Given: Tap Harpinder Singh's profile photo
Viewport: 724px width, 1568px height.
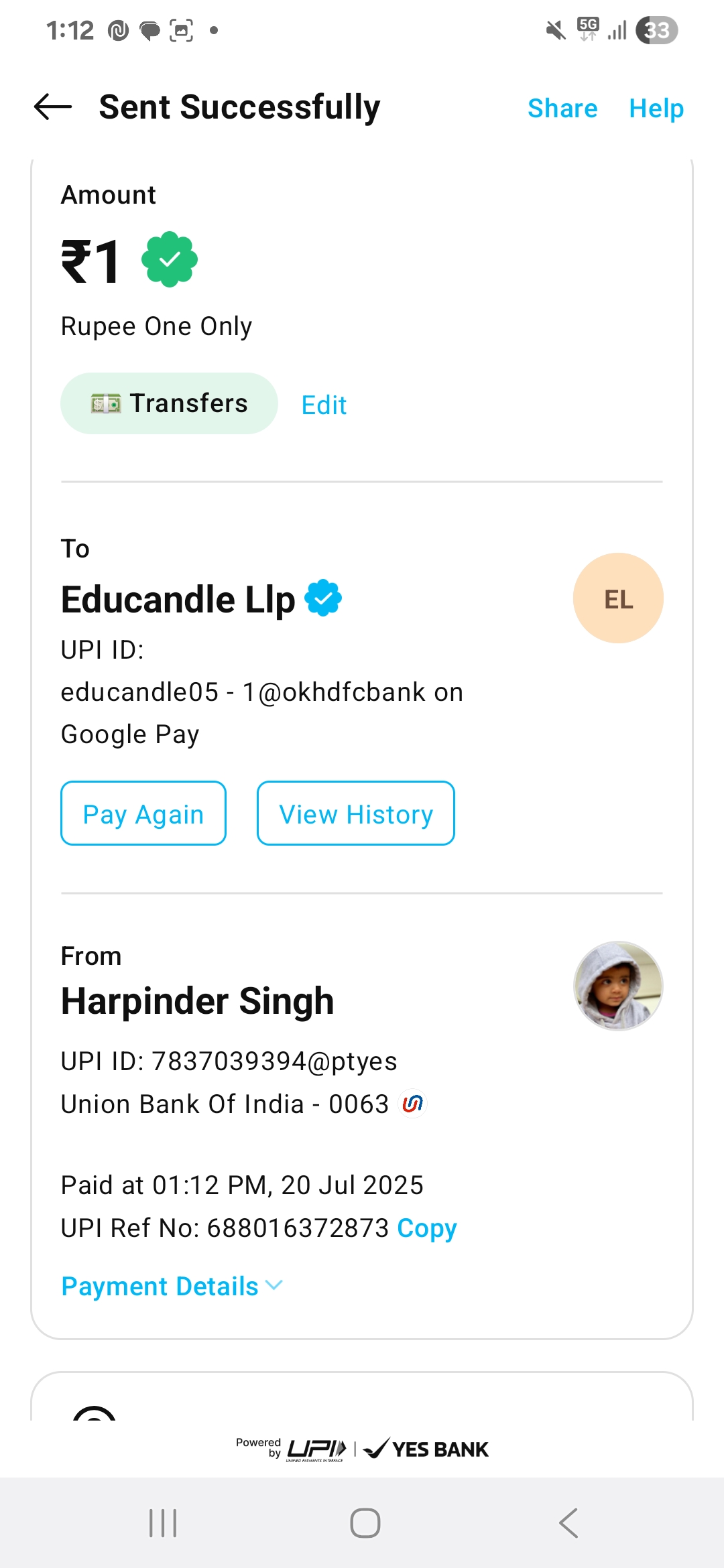Looking at the screenshot, I should 618,986.
